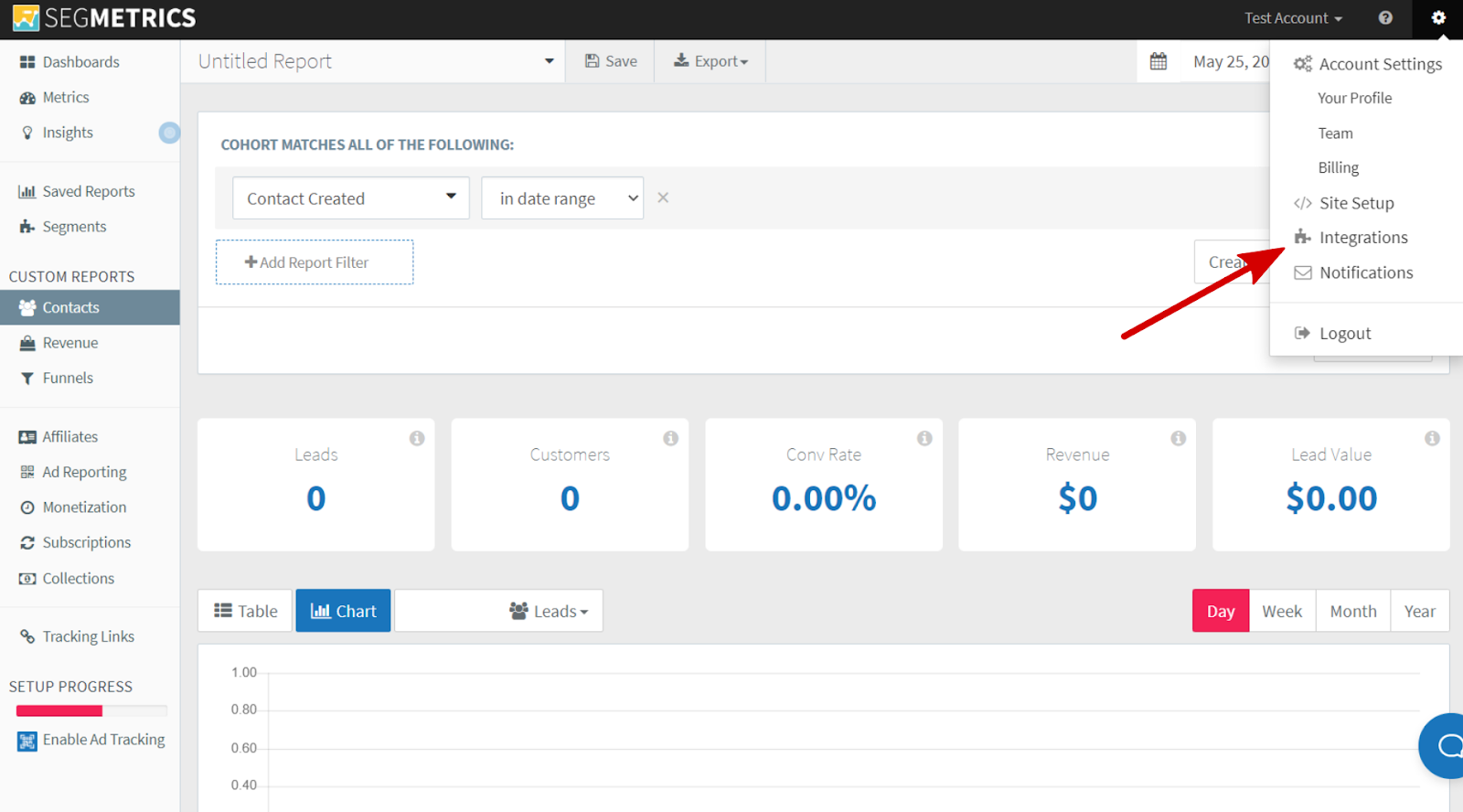
Task: Open the Contact Created filter dropdown
Action: [351, 198]
